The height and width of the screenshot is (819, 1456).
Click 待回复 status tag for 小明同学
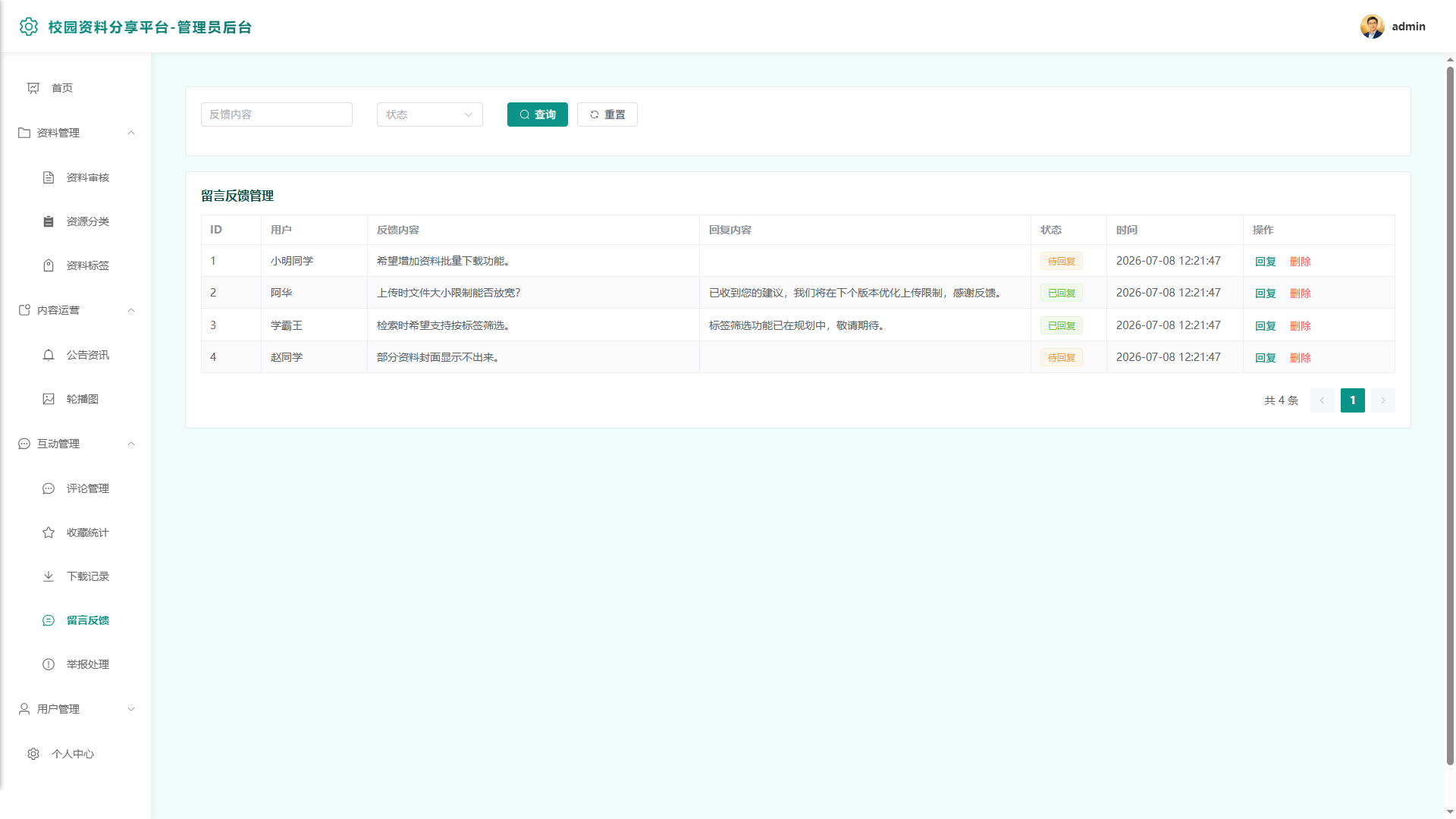[1062, 262]
